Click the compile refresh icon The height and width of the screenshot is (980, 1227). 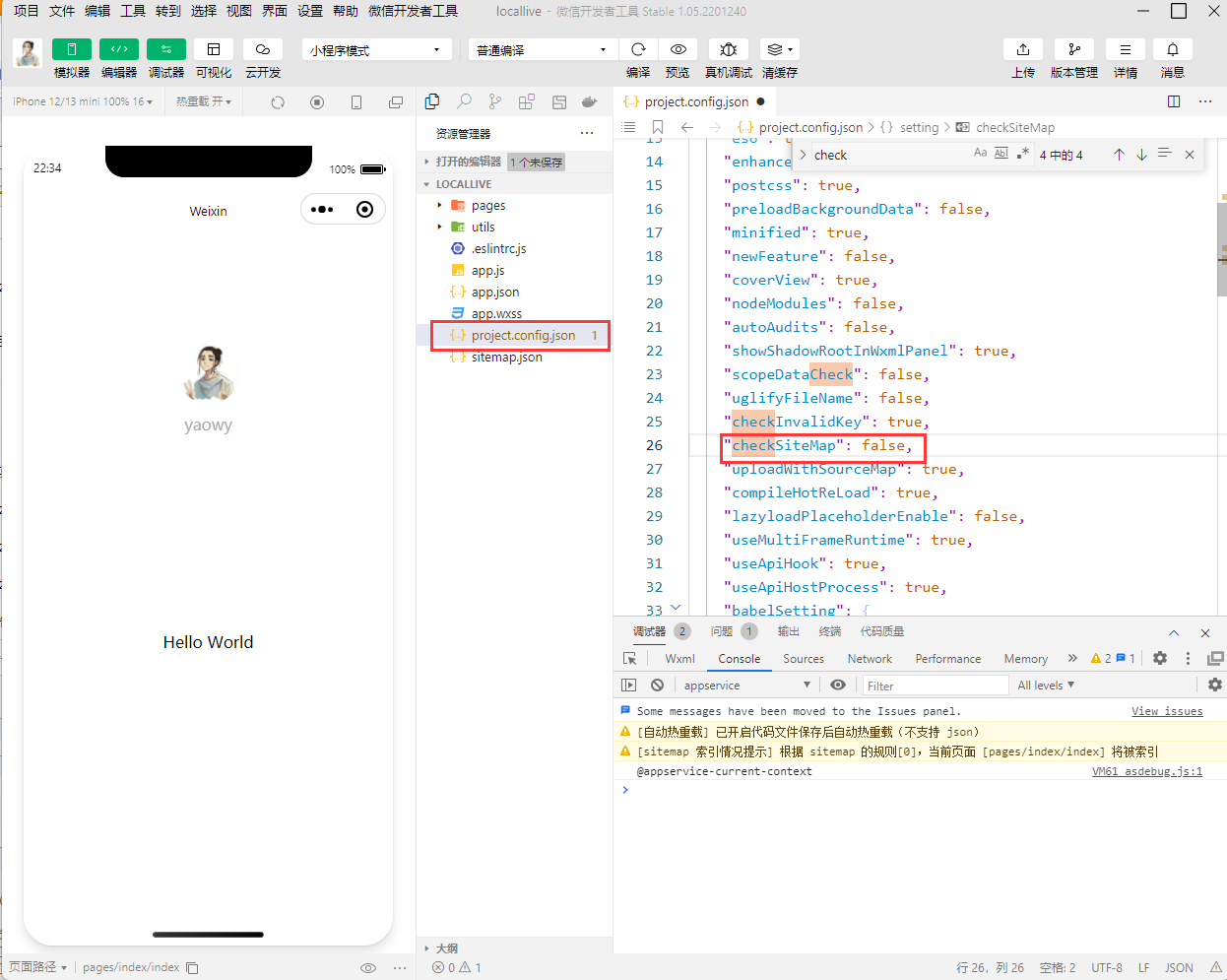coord(638,49)
